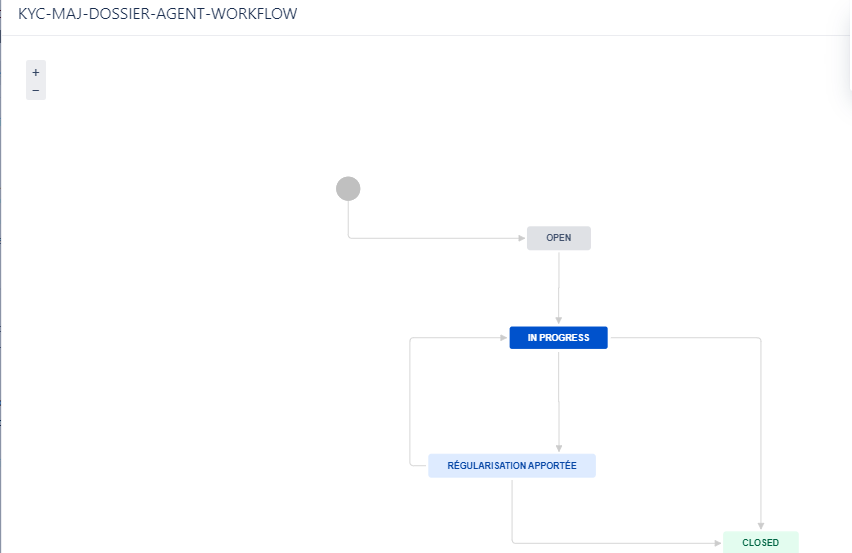This screenshot has width=852, height=553.
Task: Click the KYC-MAJ-DOSSIER-AGENT-WORKFLOW title
Action: [157, 15]
